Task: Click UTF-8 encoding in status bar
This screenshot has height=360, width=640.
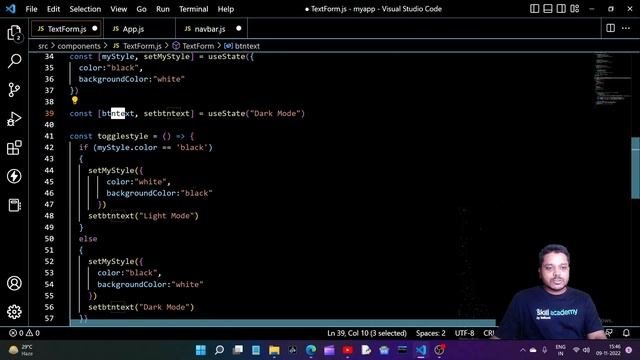Action: tap(464, 333)
